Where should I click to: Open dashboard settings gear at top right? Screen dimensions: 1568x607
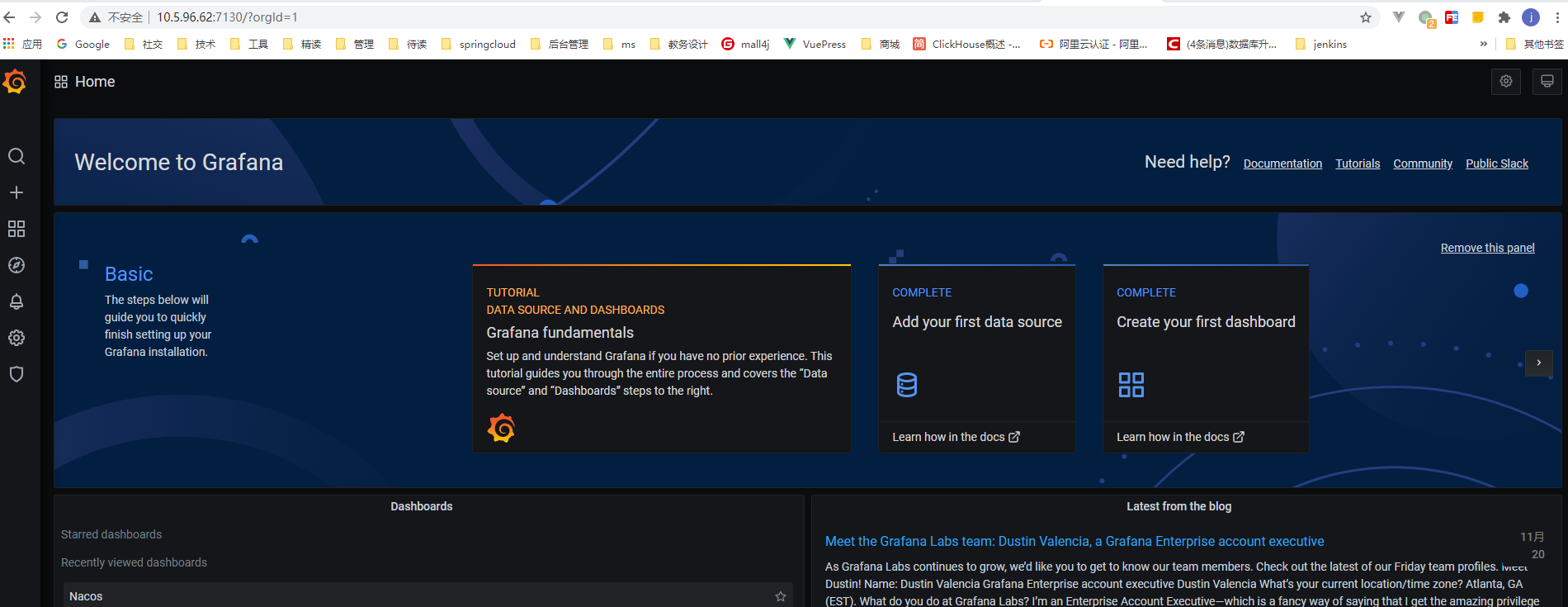1506,81
